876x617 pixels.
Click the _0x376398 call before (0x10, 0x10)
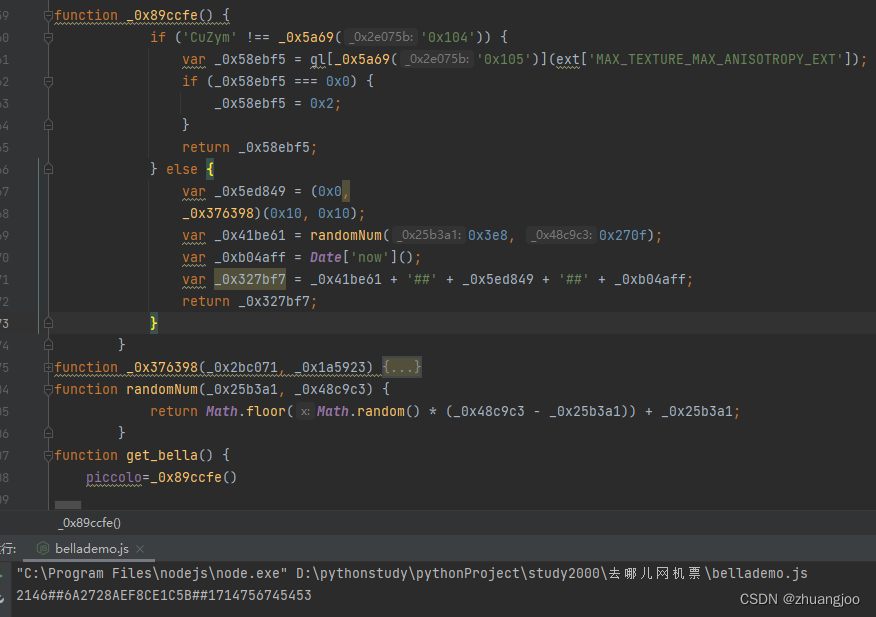(218, 213)
